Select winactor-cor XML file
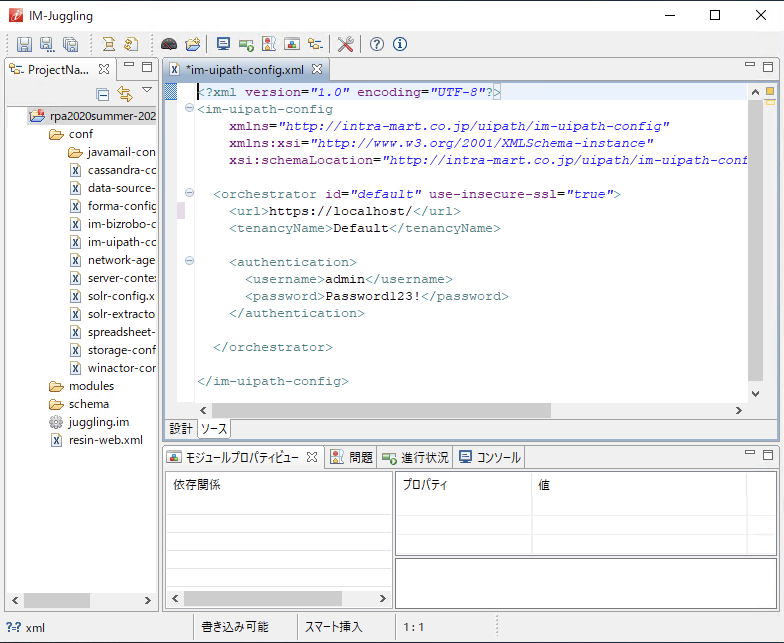This screenshot has width=784, height=643. click(x=112, y=368)
